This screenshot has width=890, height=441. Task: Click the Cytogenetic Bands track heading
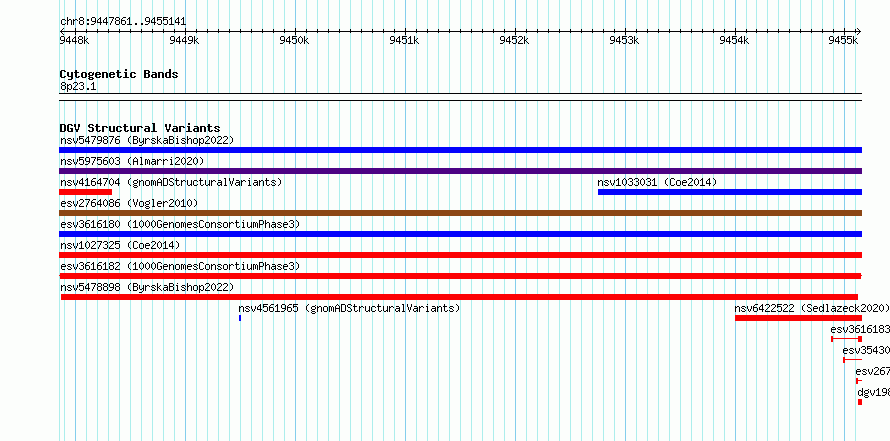(119, 74)
